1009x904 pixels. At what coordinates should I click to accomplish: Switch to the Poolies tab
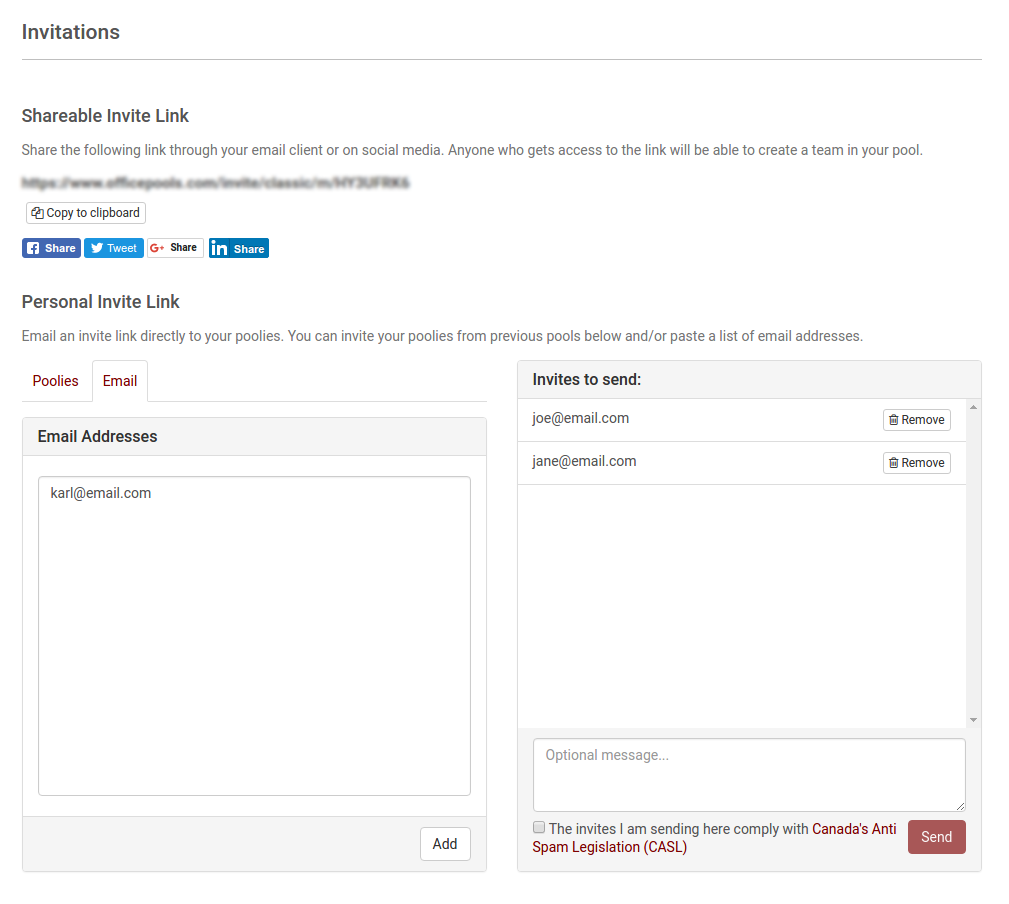56,381
